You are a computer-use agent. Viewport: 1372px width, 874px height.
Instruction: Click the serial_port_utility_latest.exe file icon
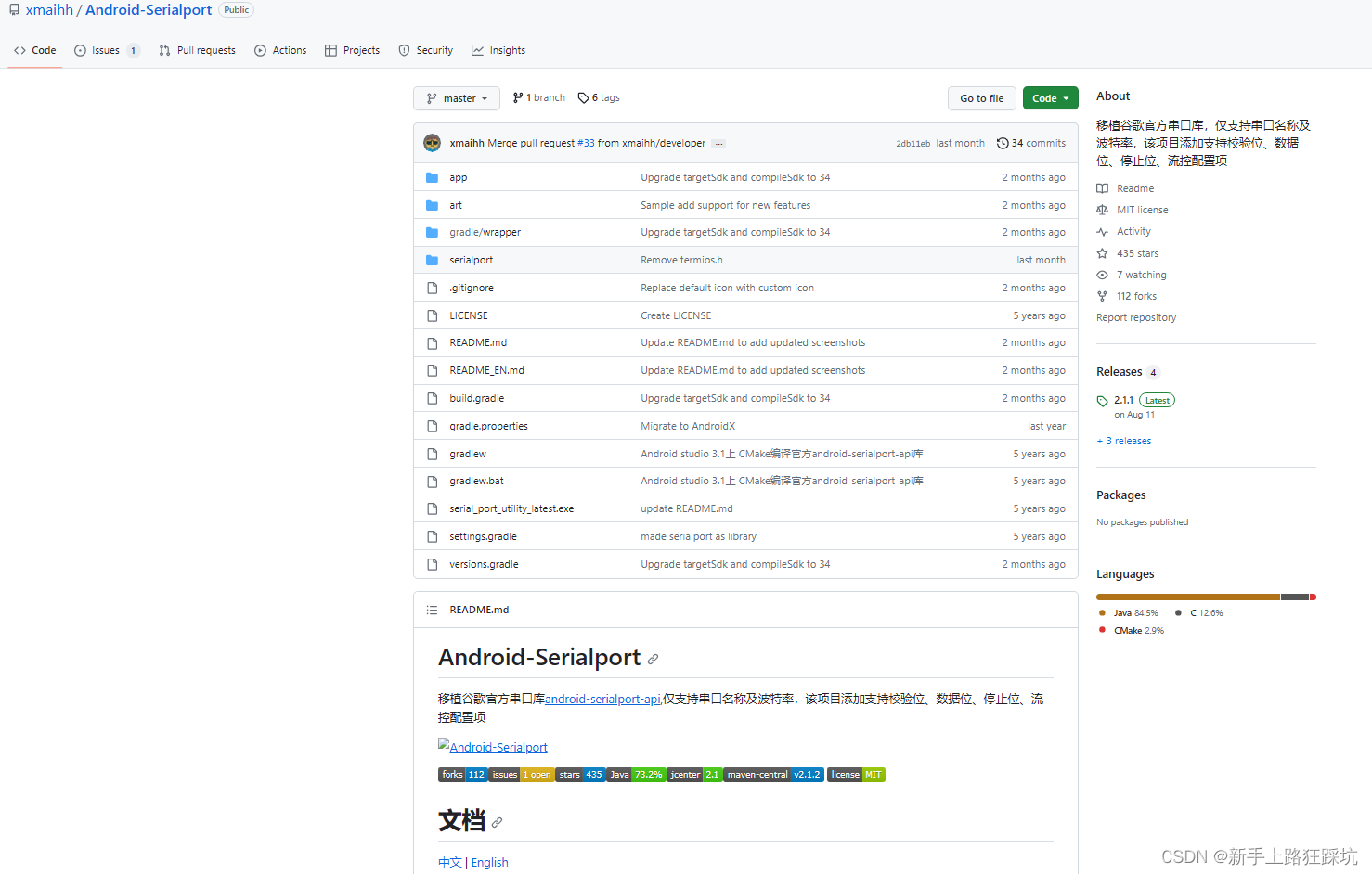(x=432, y=508)
